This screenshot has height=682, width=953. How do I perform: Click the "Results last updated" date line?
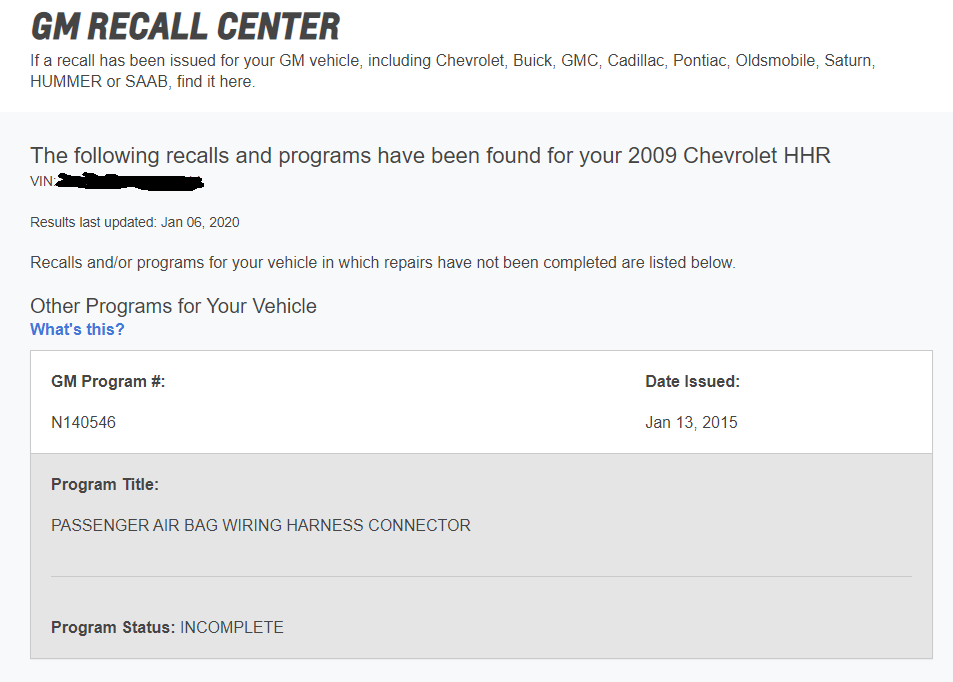tap(134, 223)
